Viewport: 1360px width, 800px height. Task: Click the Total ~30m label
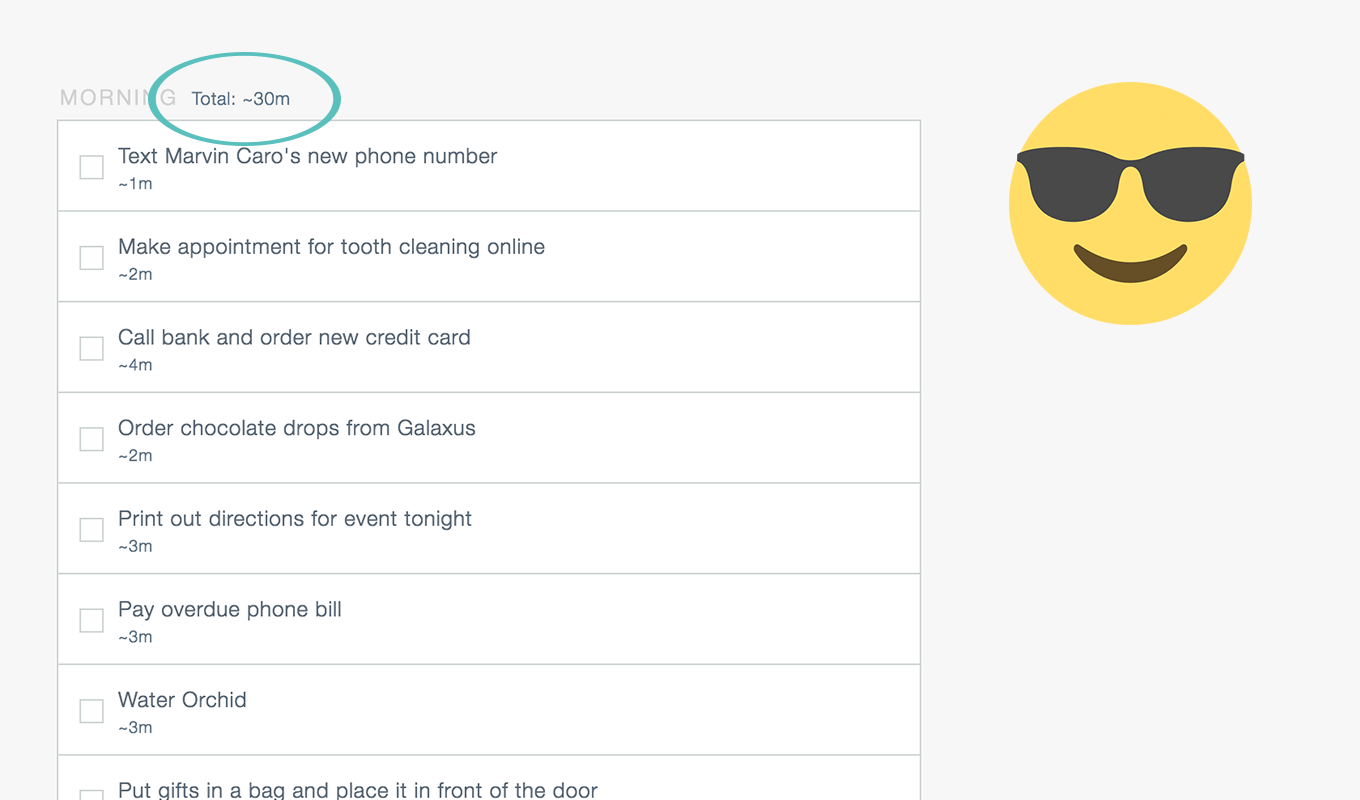pos(241,99)
